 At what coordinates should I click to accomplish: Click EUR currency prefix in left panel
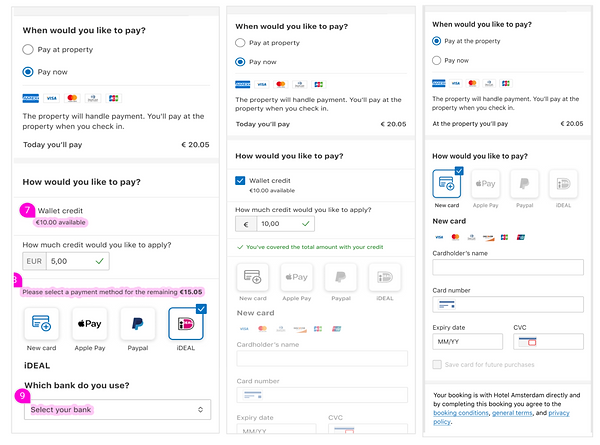click(x=34, y=261)
